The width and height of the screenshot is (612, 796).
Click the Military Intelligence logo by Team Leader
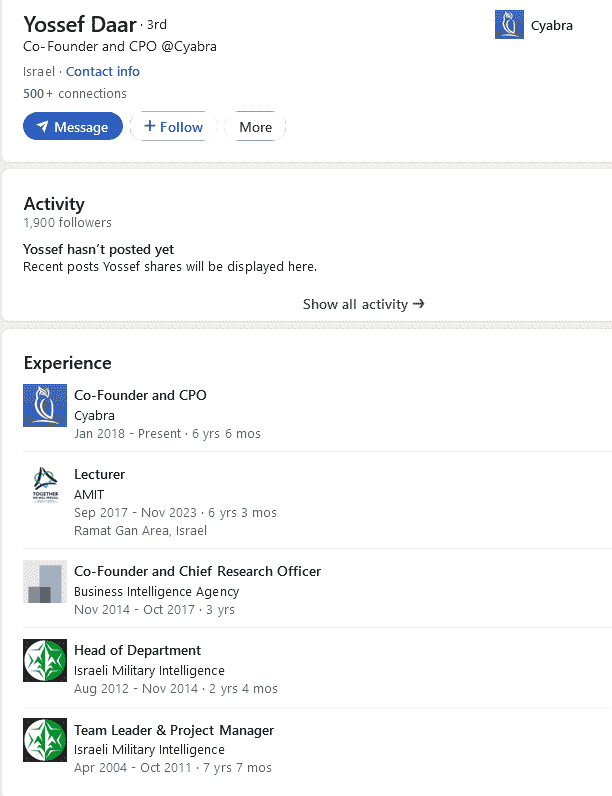click(45, 740)
